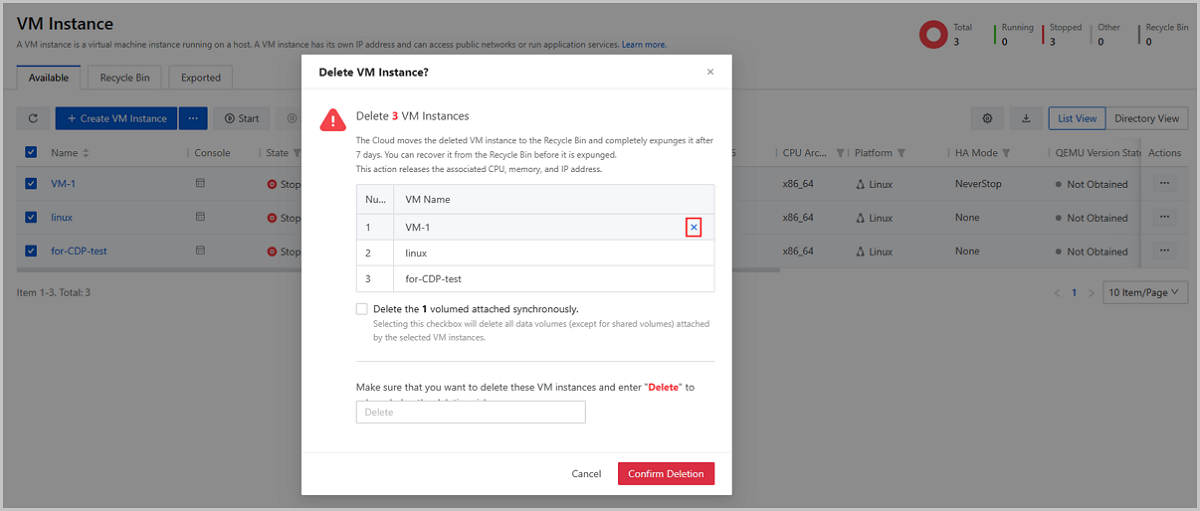The image size is (1200, 511).
Task: Open the column settings gear icon
Action: click(x=987, y=118)
